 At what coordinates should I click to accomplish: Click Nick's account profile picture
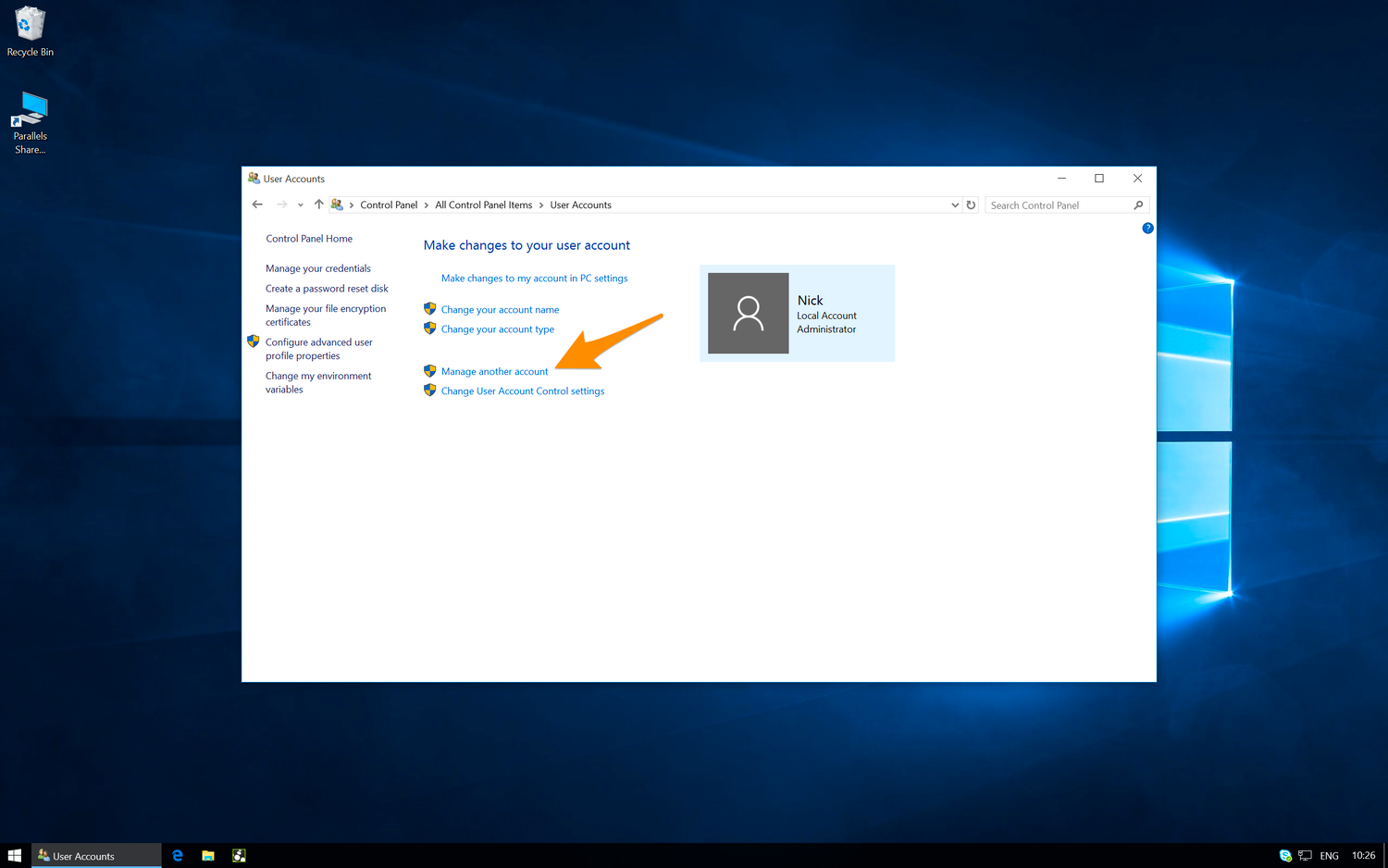pos(748,313)
